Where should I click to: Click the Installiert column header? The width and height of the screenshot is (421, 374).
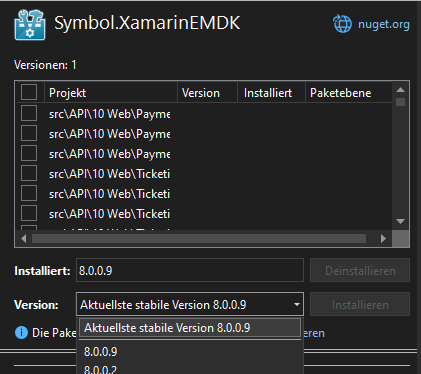(x=271, y=93)
